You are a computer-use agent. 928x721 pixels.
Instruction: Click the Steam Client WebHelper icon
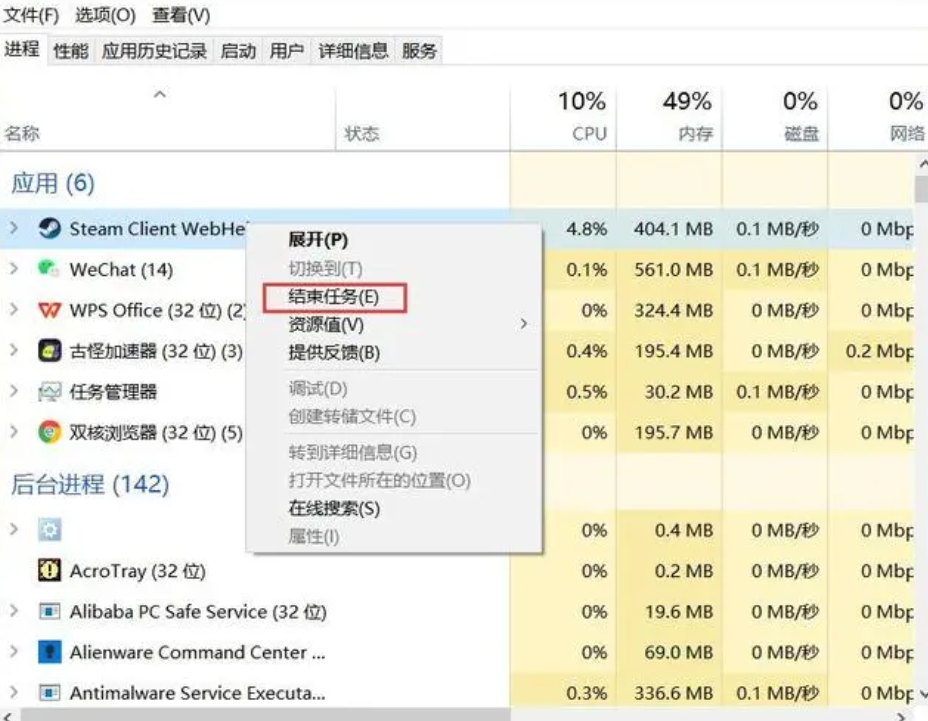50,228
